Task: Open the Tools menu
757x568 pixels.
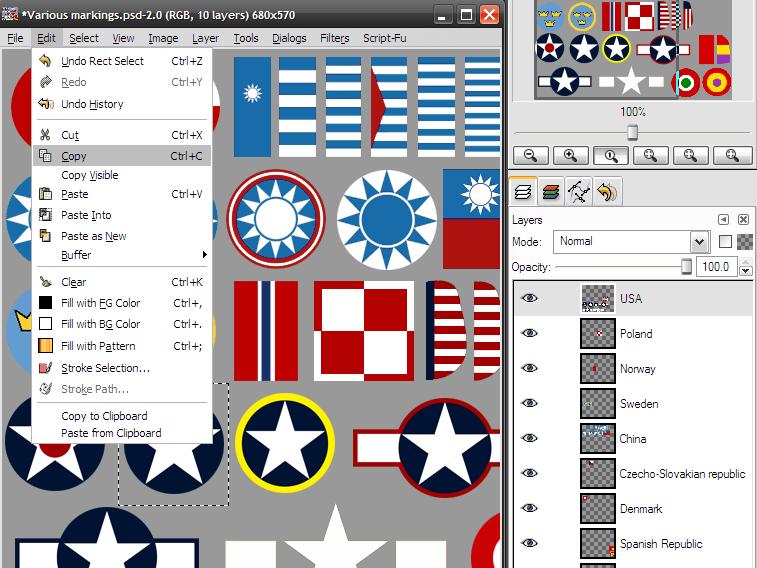Action: point(246,38)
